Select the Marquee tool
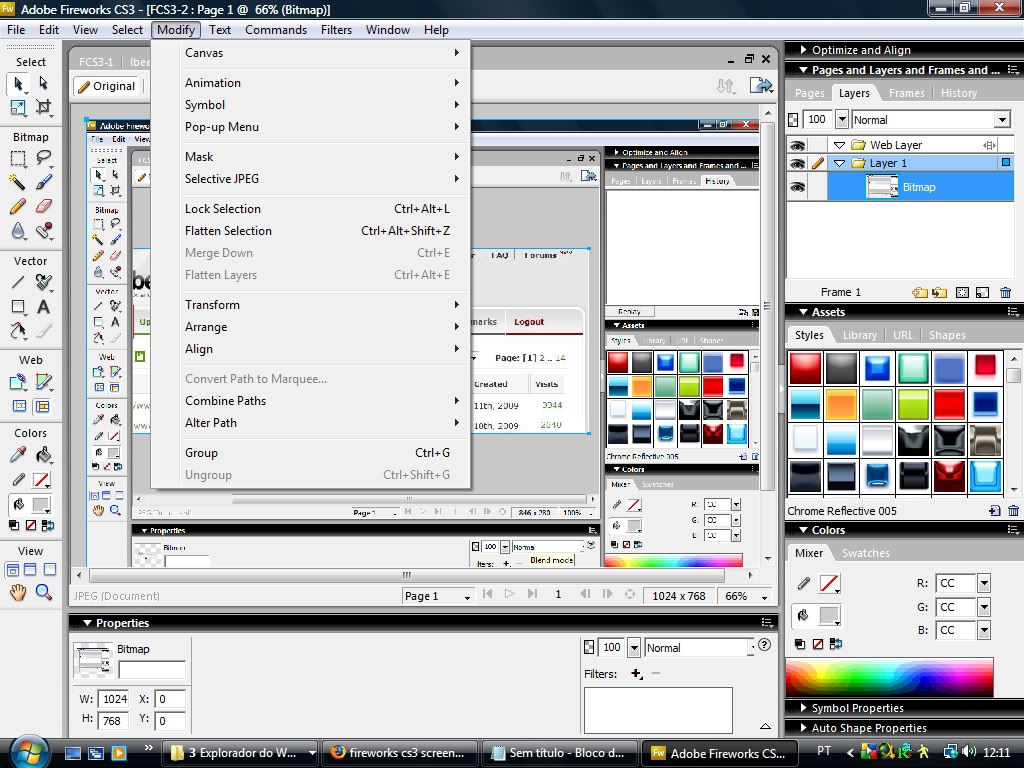The image size is (1024, 768). coord(18,158)
